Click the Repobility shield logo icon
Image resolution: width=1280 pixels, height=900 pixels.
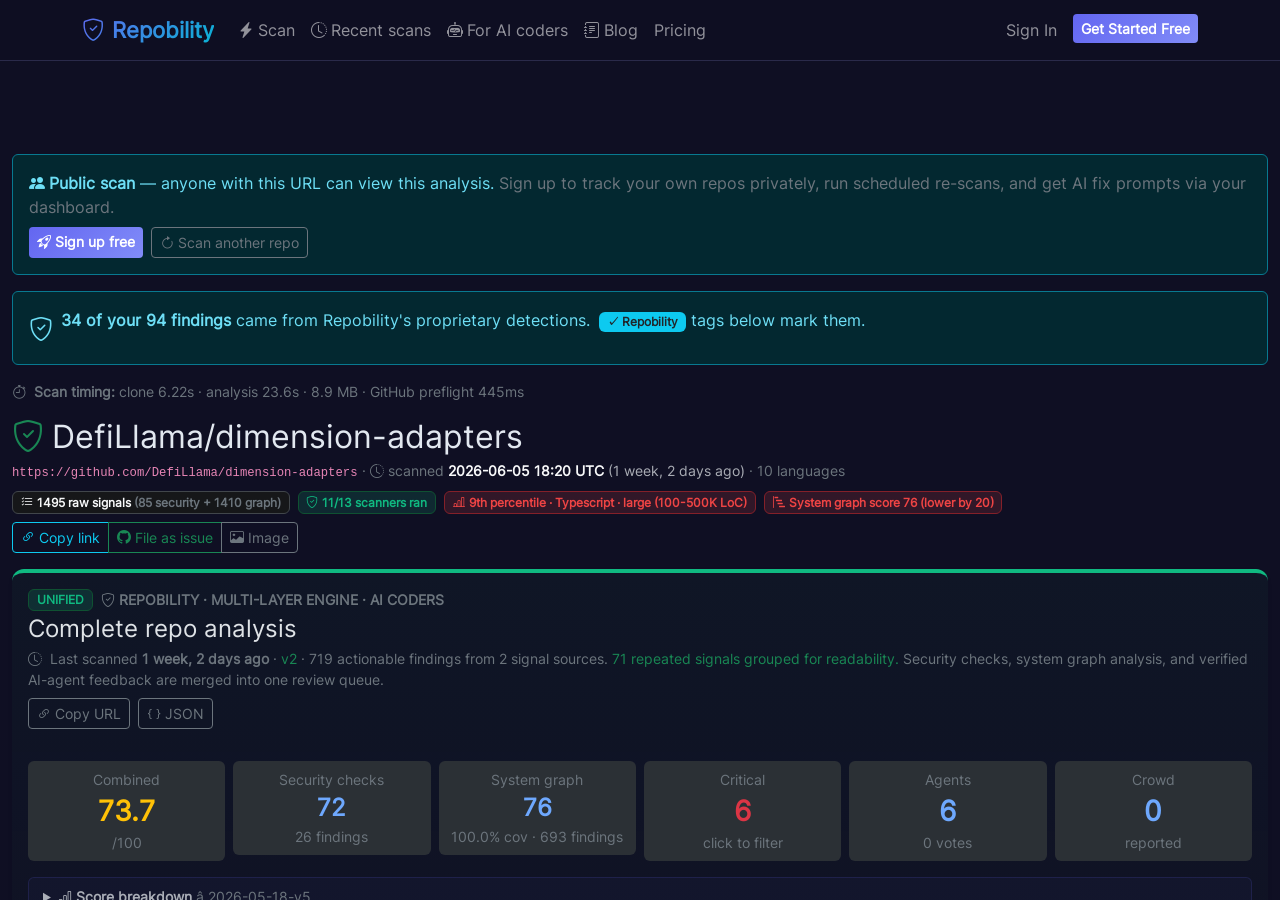[93, 30]
